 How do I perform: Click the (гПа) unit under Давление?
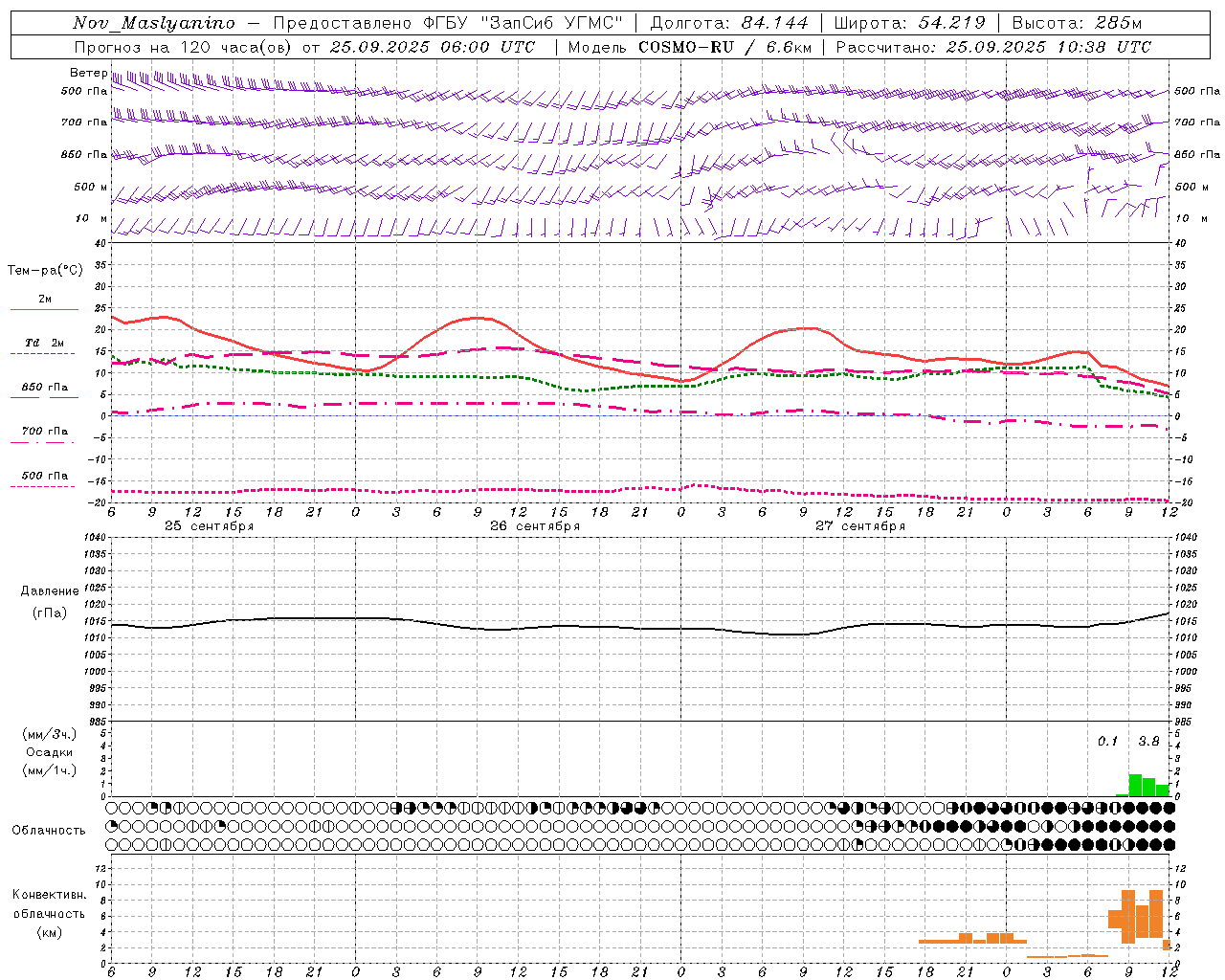[49, 613]
